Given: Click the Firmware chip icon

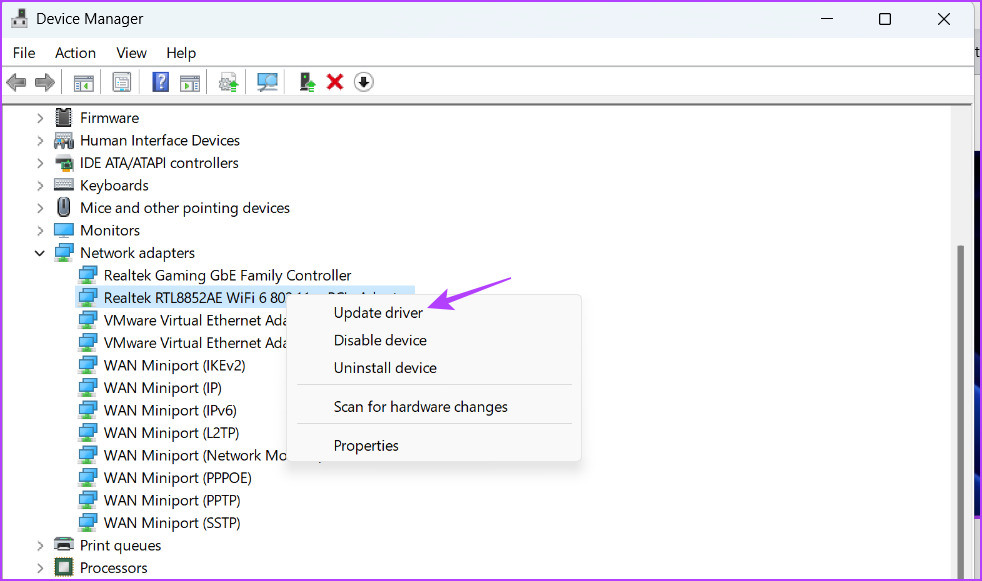Looking at the screenshot, I should 63,117.
